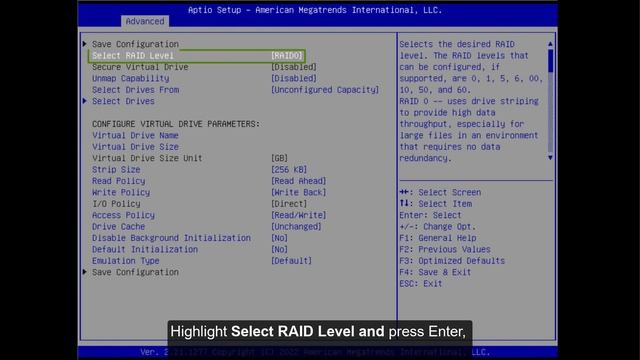Viewport: 640px width, 360px height.
Task: Select Virtual Drive Size Unit row
Action: pos(147,158)
